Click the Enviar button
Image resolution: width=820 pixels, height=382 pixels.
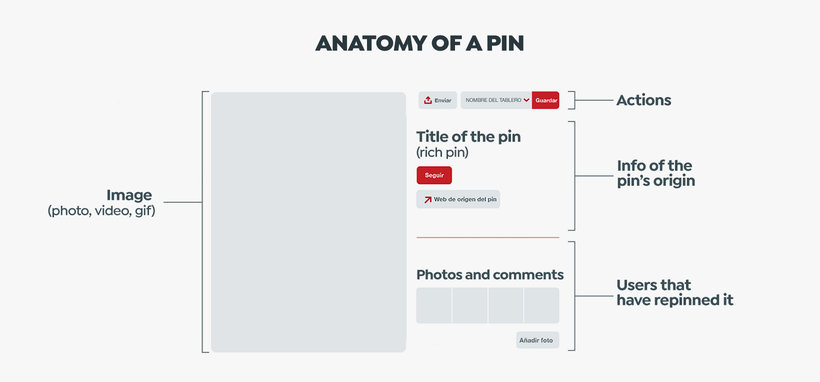(x=438, y=100)
